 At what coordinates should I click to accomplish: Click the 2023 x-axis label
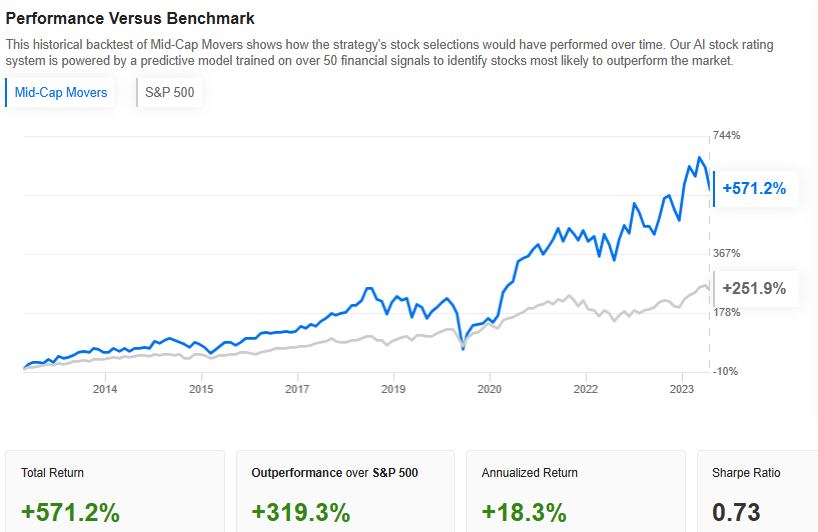(681, 389)
